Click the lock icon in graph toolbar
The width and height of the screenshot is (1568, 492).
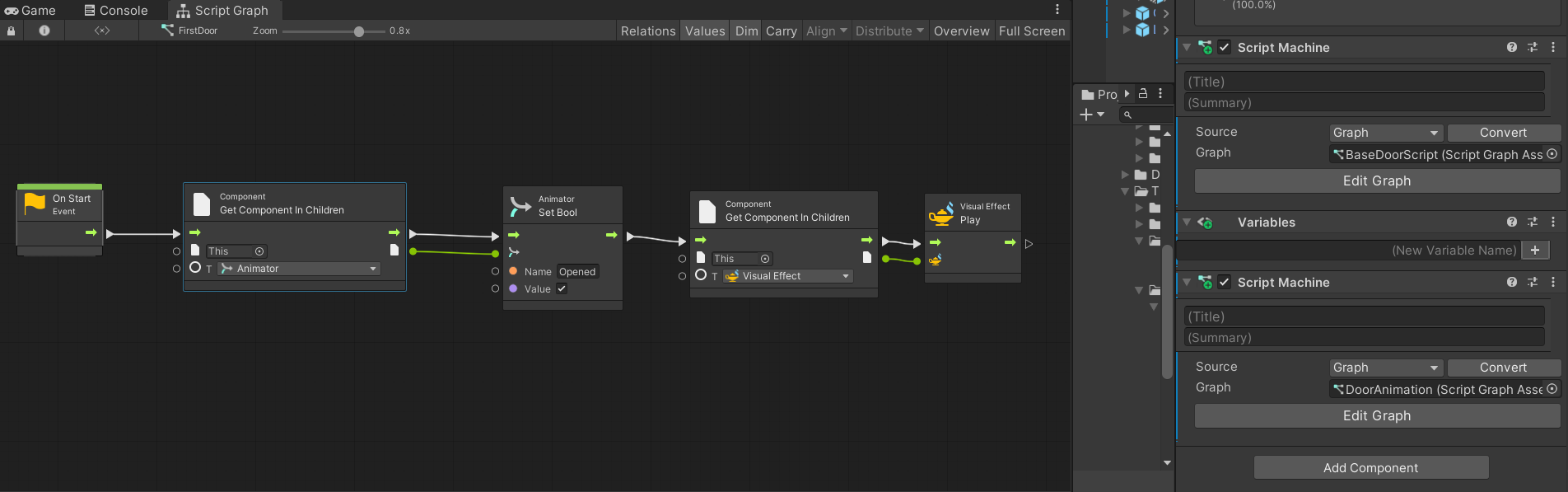11,30
